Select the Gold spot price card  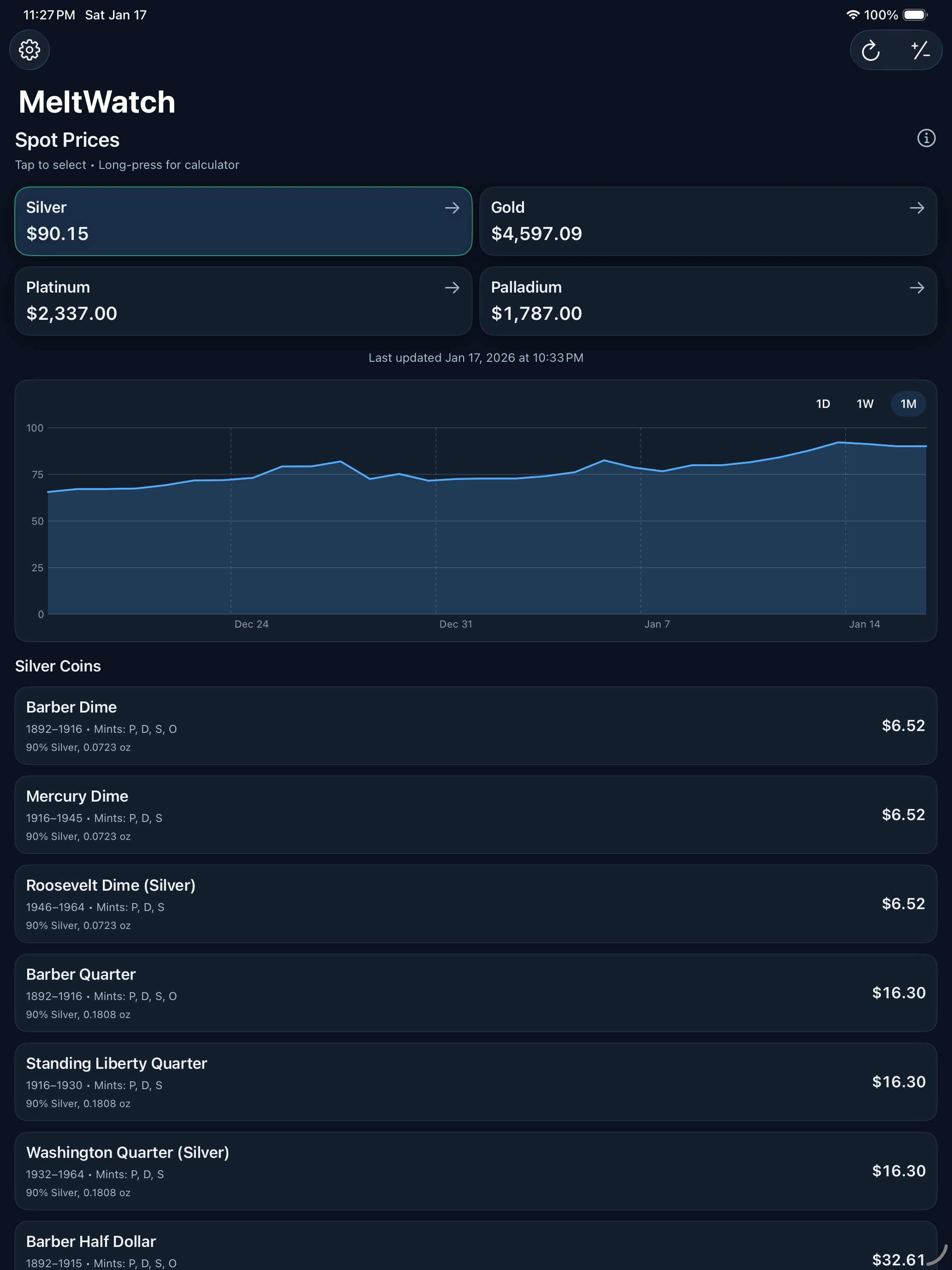point(708,221)
